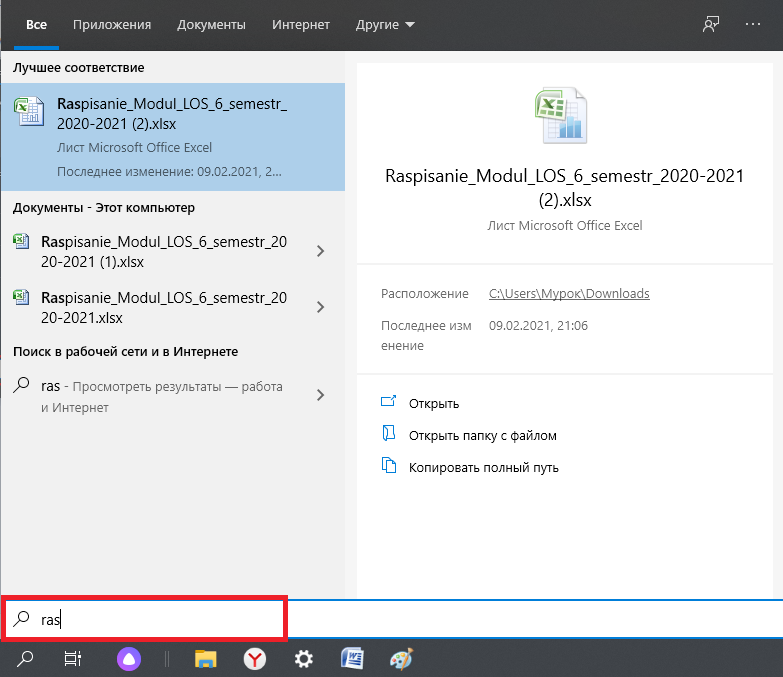783x677 pixels.
Task: Click the folder icon for Открыть папку с файлом
Action: [x=388, y=433]
